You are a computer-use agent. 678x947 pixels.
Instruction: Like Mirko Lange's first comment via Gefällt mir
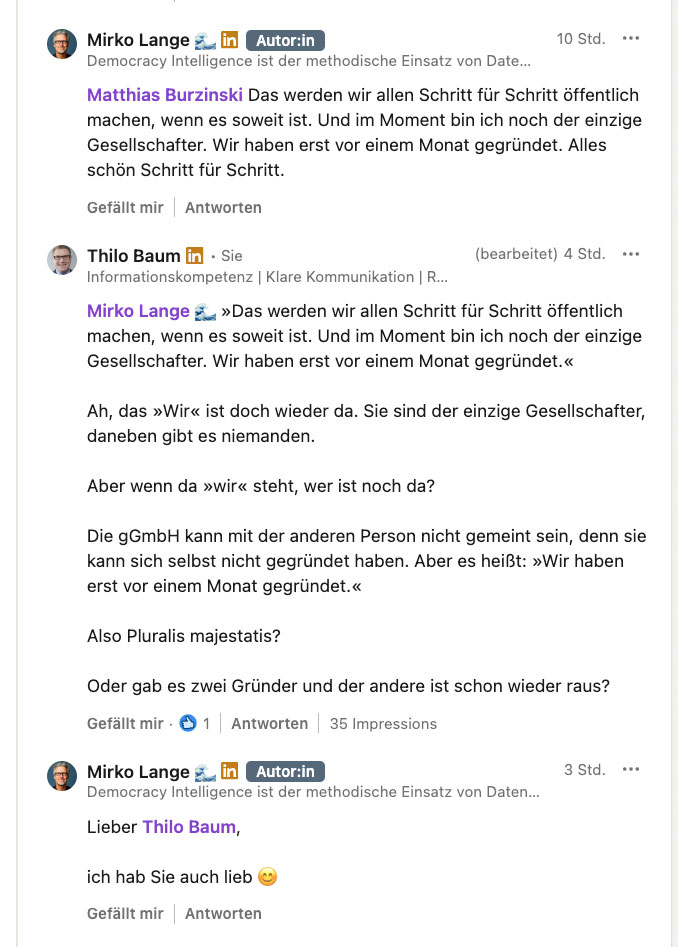pyautogui.click(x=125, y=207)
